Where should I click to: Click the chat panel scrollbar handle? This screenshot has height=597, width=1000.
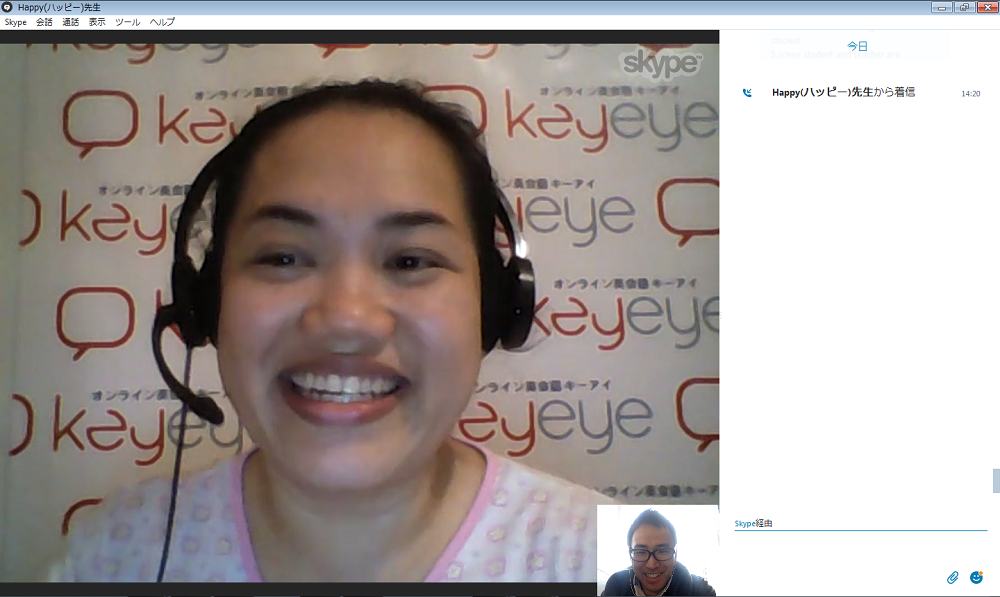point(996,481)
